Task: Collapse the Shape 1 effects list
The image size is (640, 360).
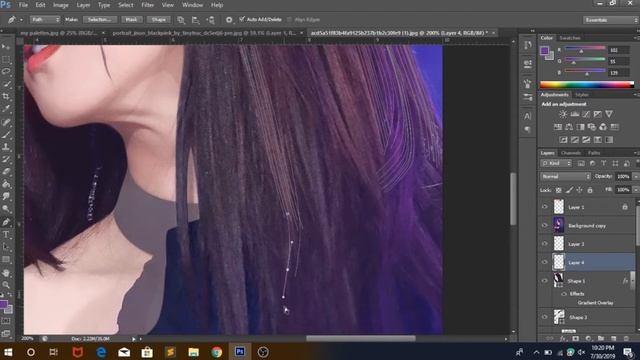Action: tap(632, 280)
